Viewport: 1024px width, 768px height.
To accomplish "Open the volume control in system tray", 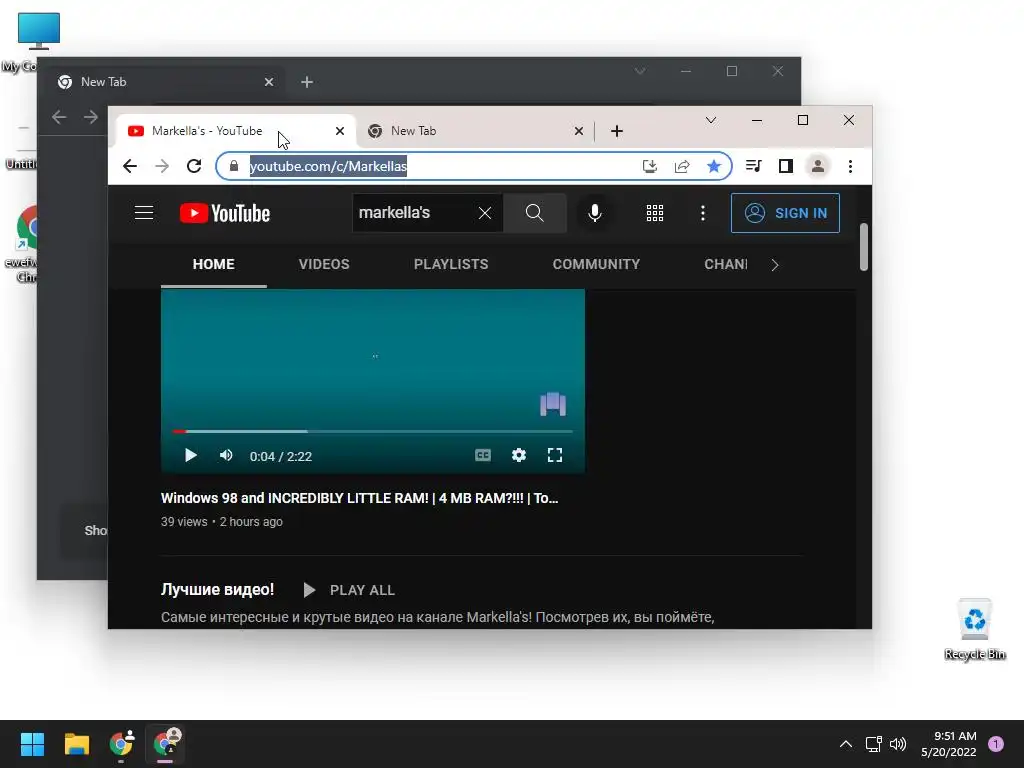I will tap(898, 744).
